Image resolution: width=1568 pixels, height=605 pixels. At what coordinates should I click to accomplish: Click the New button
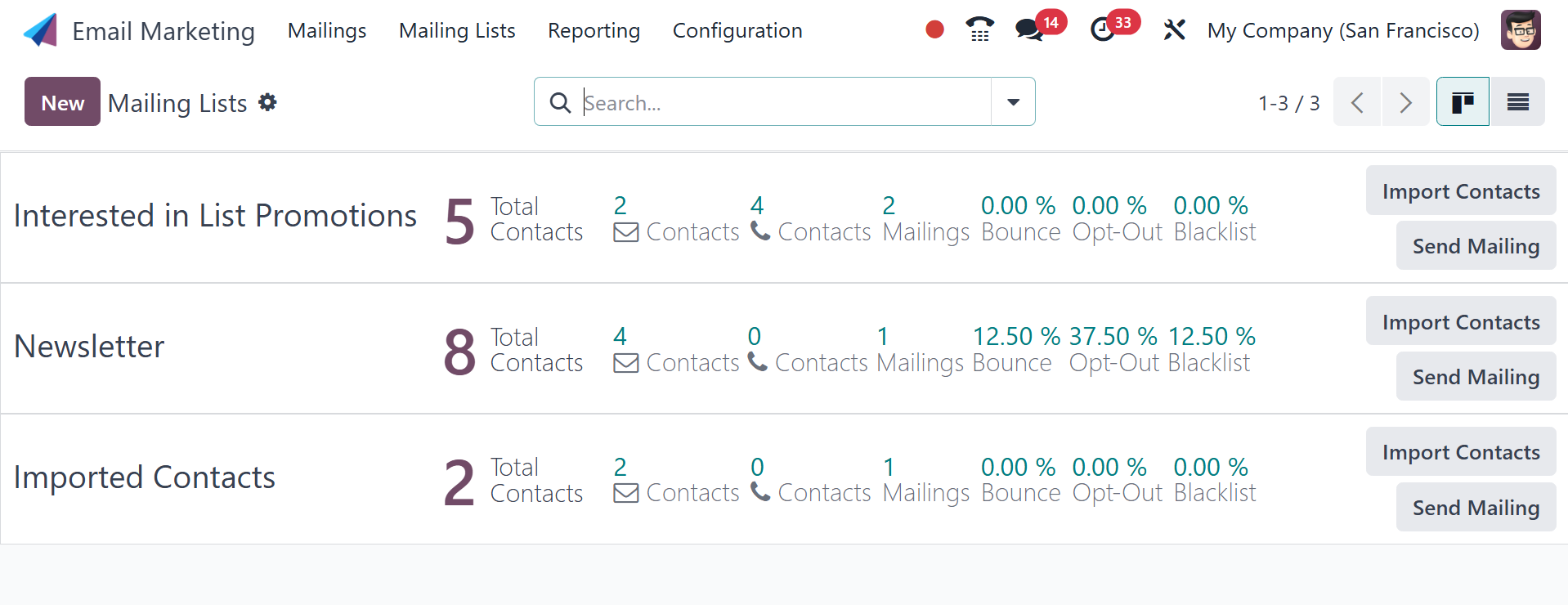click(62, 102)
